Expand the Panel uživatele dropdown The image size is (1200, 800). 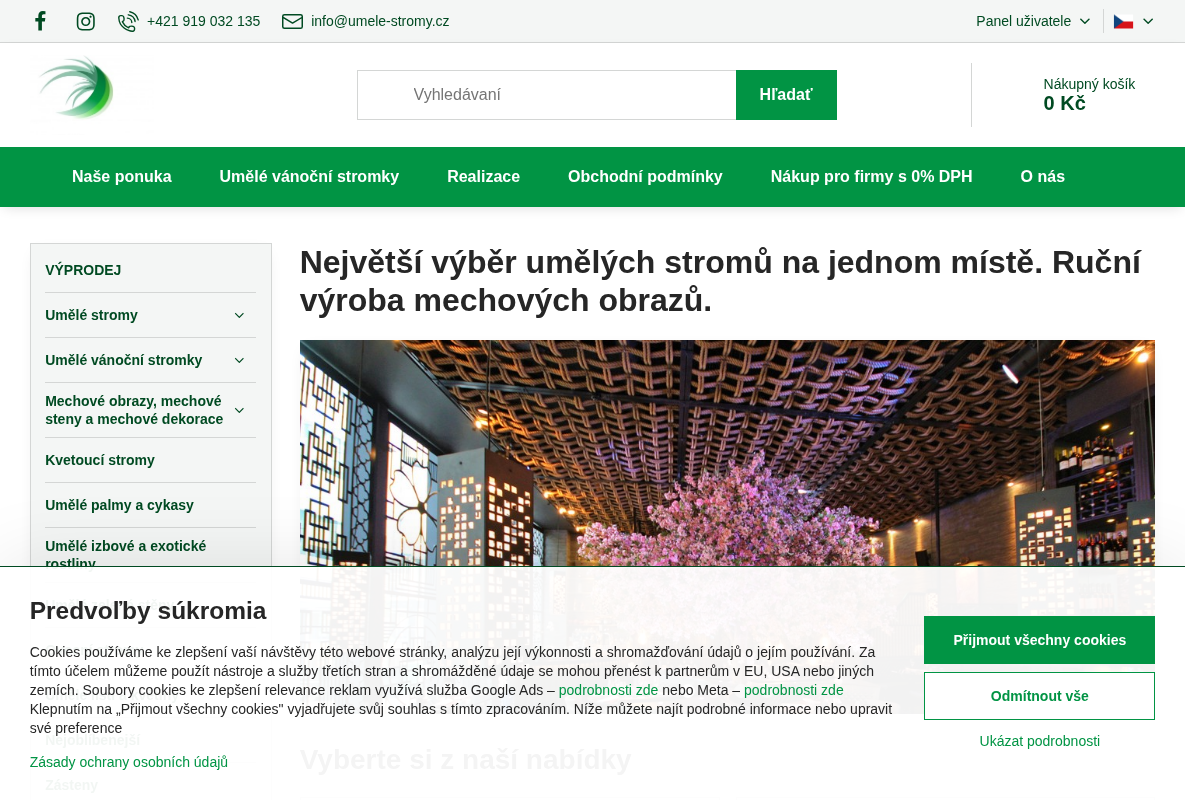click(x=1033, y=21)
